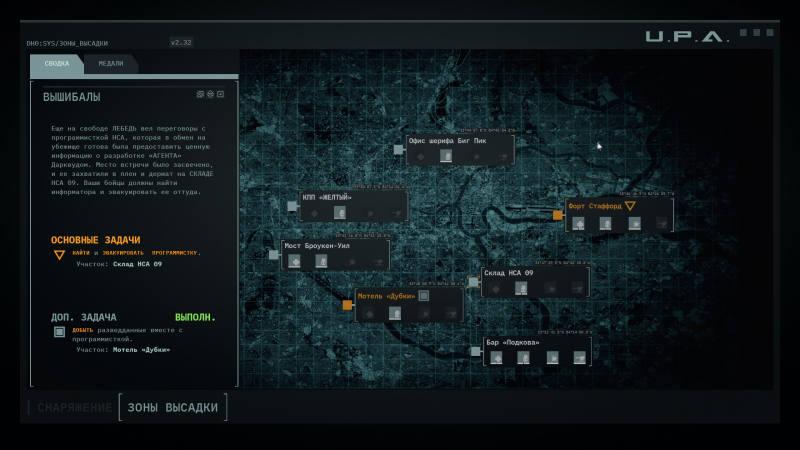Select the Склад НСА 09 map marker
The height and width of the screenshot is (450, 800).
(x=473, y=282)
